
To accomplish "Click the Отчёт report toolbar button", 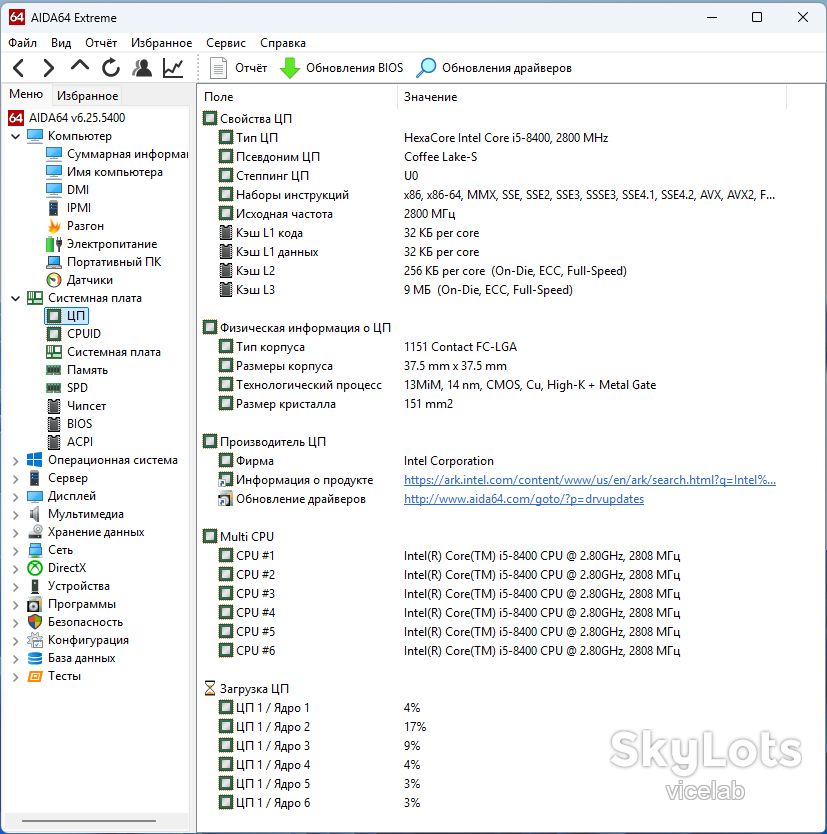I will click(x=238, y=68).
